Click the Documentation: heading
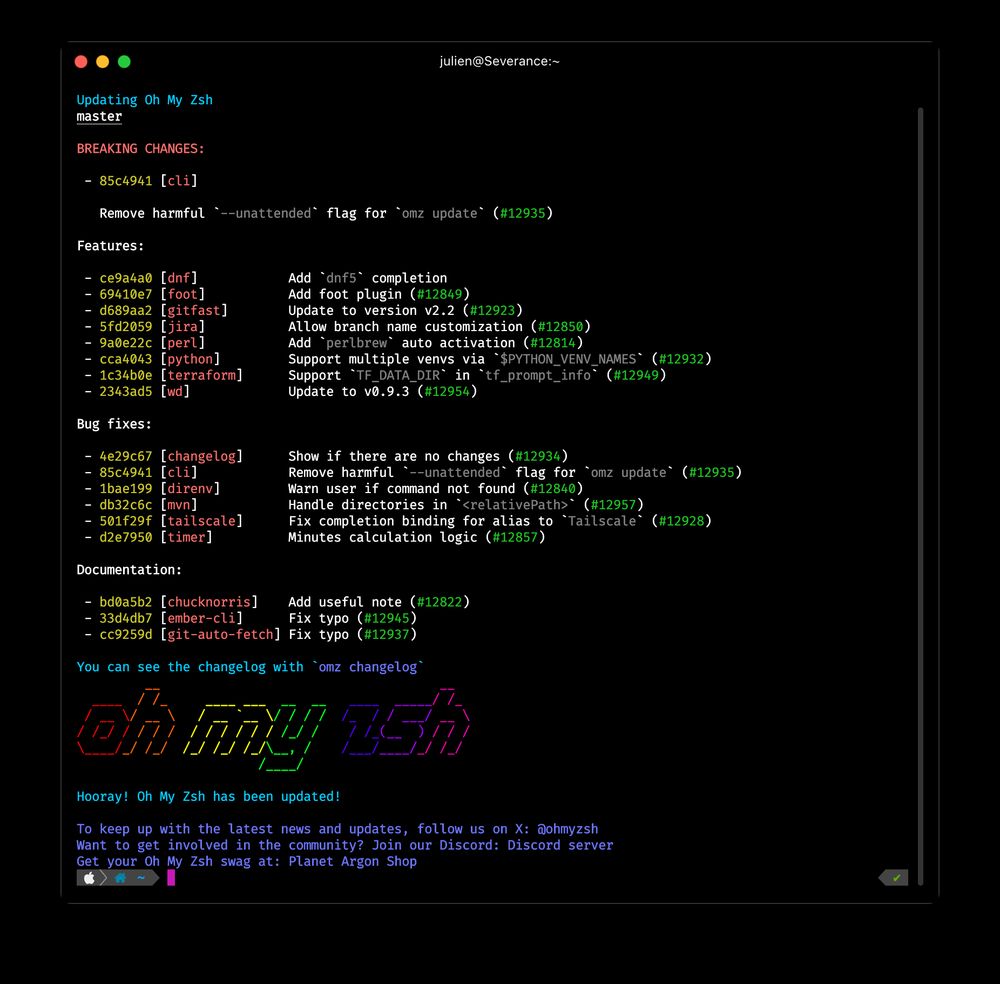The width and height of the screenshot is (1000, 984). coord(129,570)
